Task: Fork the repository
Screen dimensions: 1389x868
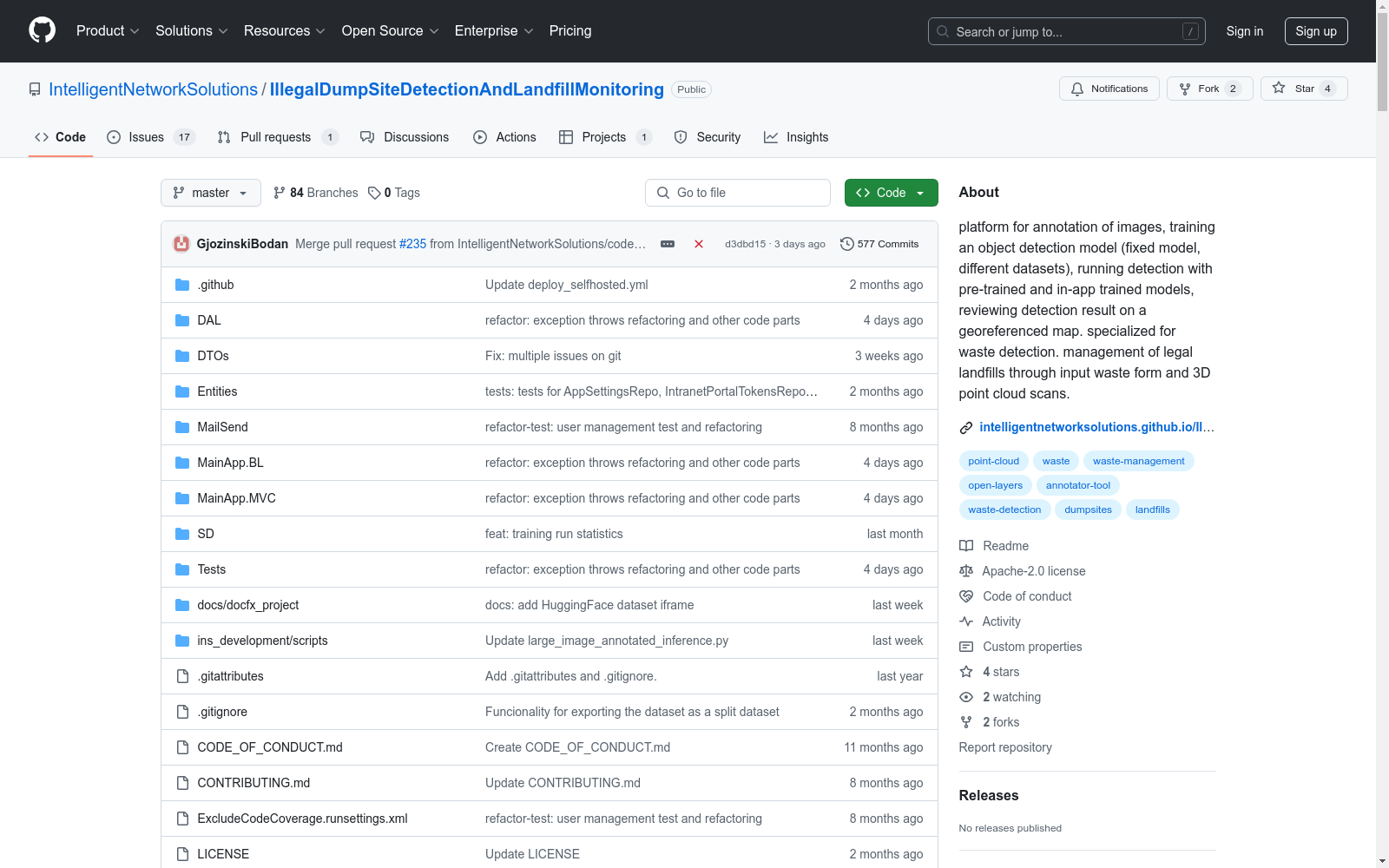Action: (1209, 89)
